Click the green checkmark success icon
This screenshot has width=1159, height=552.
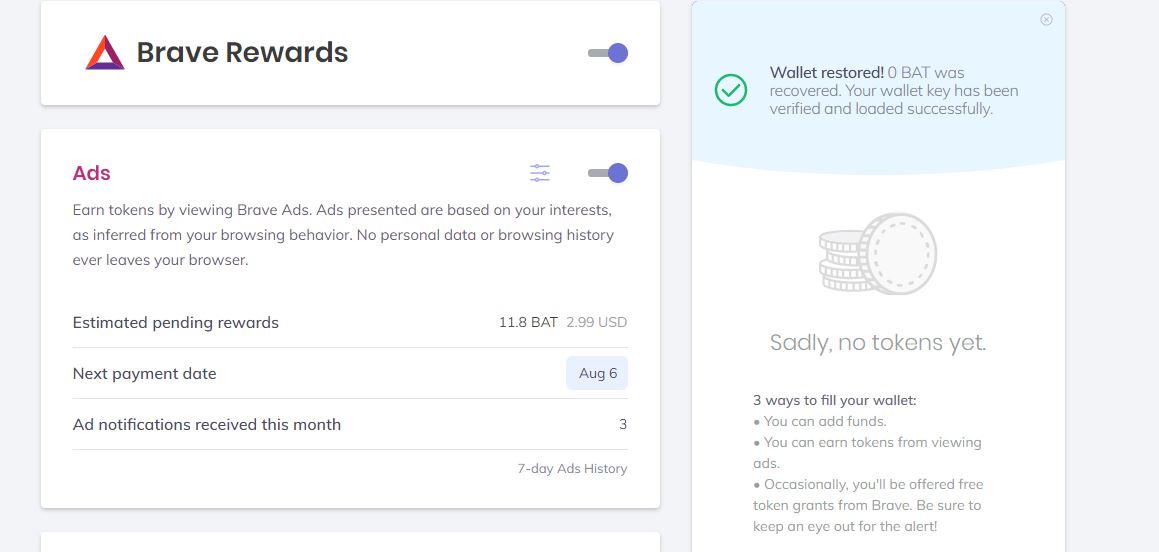[731, 90]
